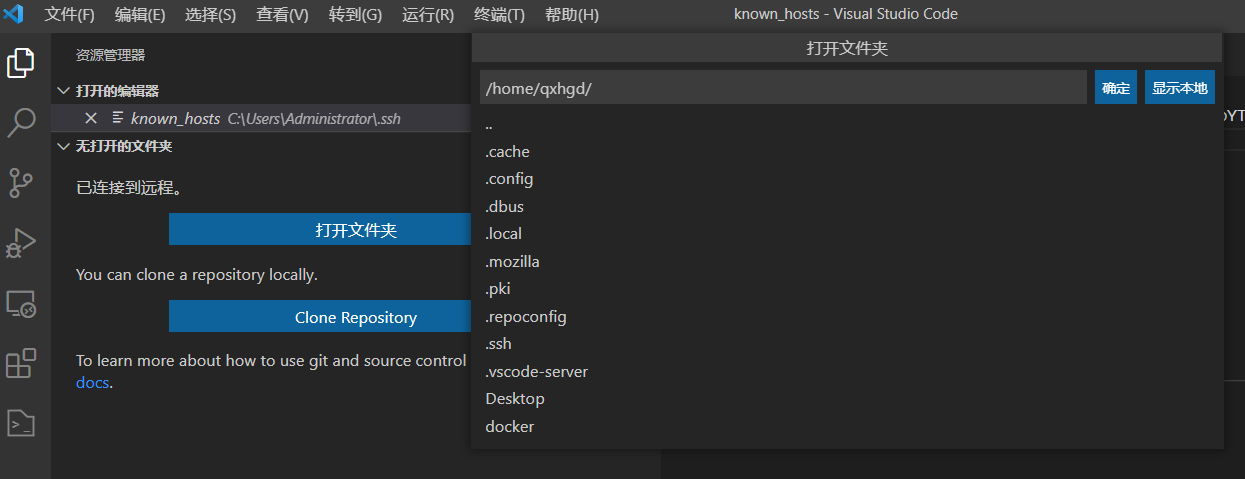Select the .. parent directory entry
This screenshot has width=1245, height=479.
[x=847, y=125]
